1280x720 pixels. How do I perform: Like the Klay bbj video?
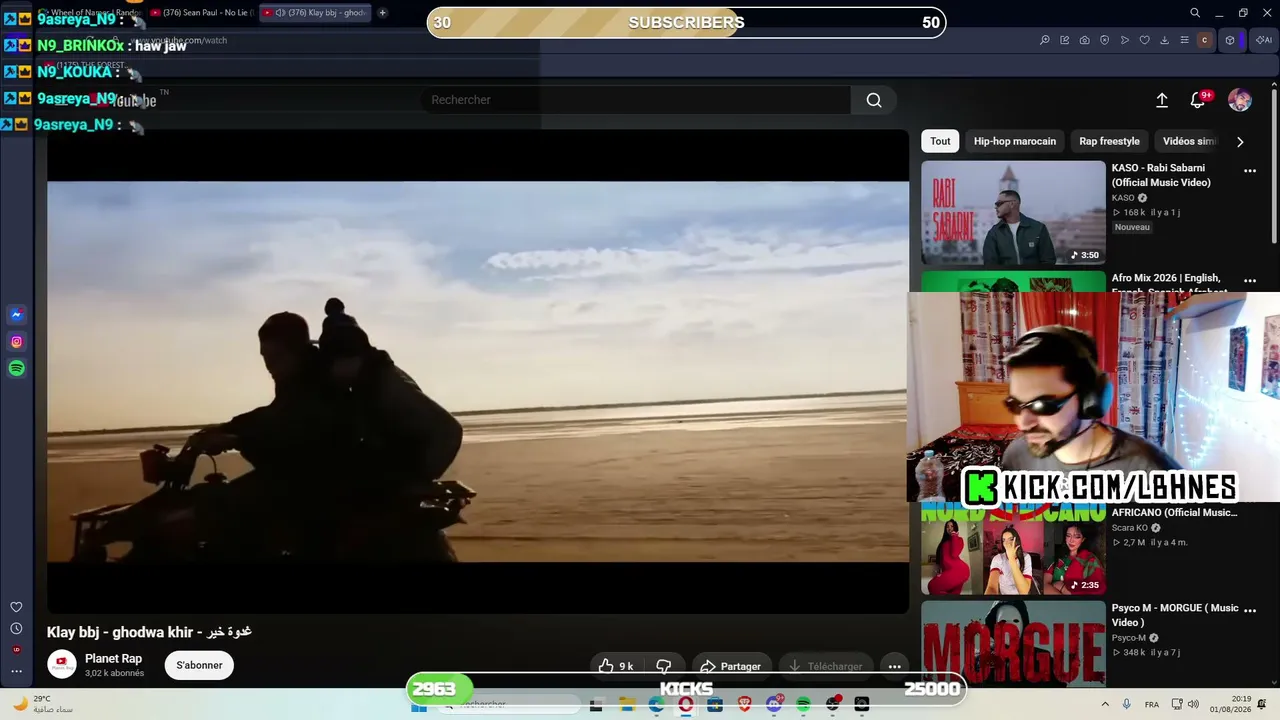coord(617,666)
